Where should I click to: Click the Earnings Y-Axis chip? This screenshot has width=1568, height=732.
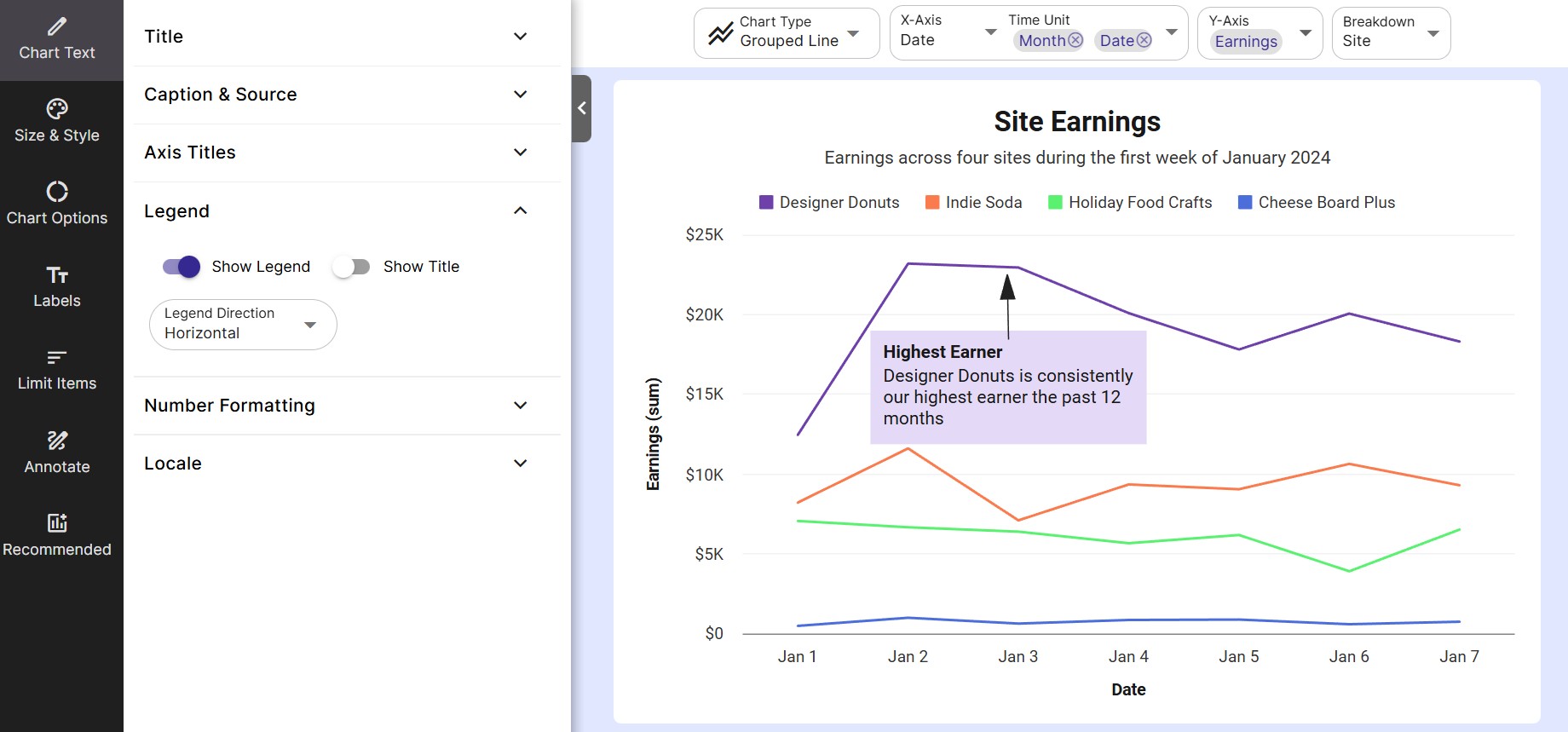click(x=1246, y=42)
